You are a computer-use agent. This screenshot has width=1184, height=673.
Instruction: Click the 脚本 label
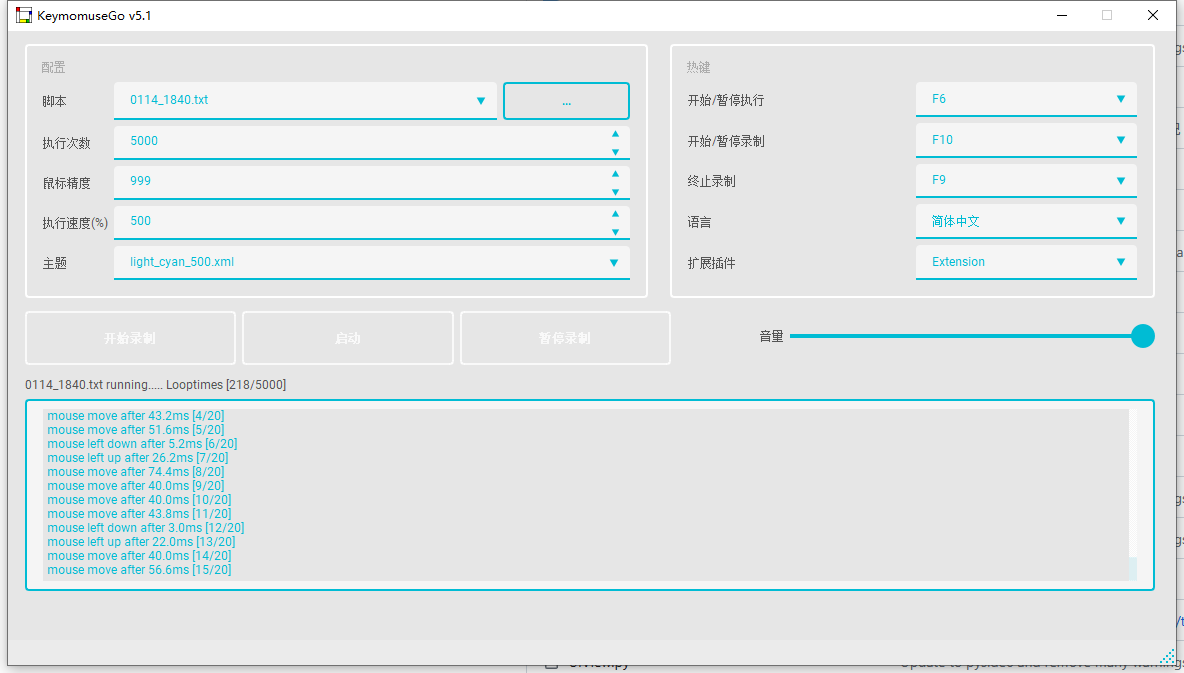(54, 101)
